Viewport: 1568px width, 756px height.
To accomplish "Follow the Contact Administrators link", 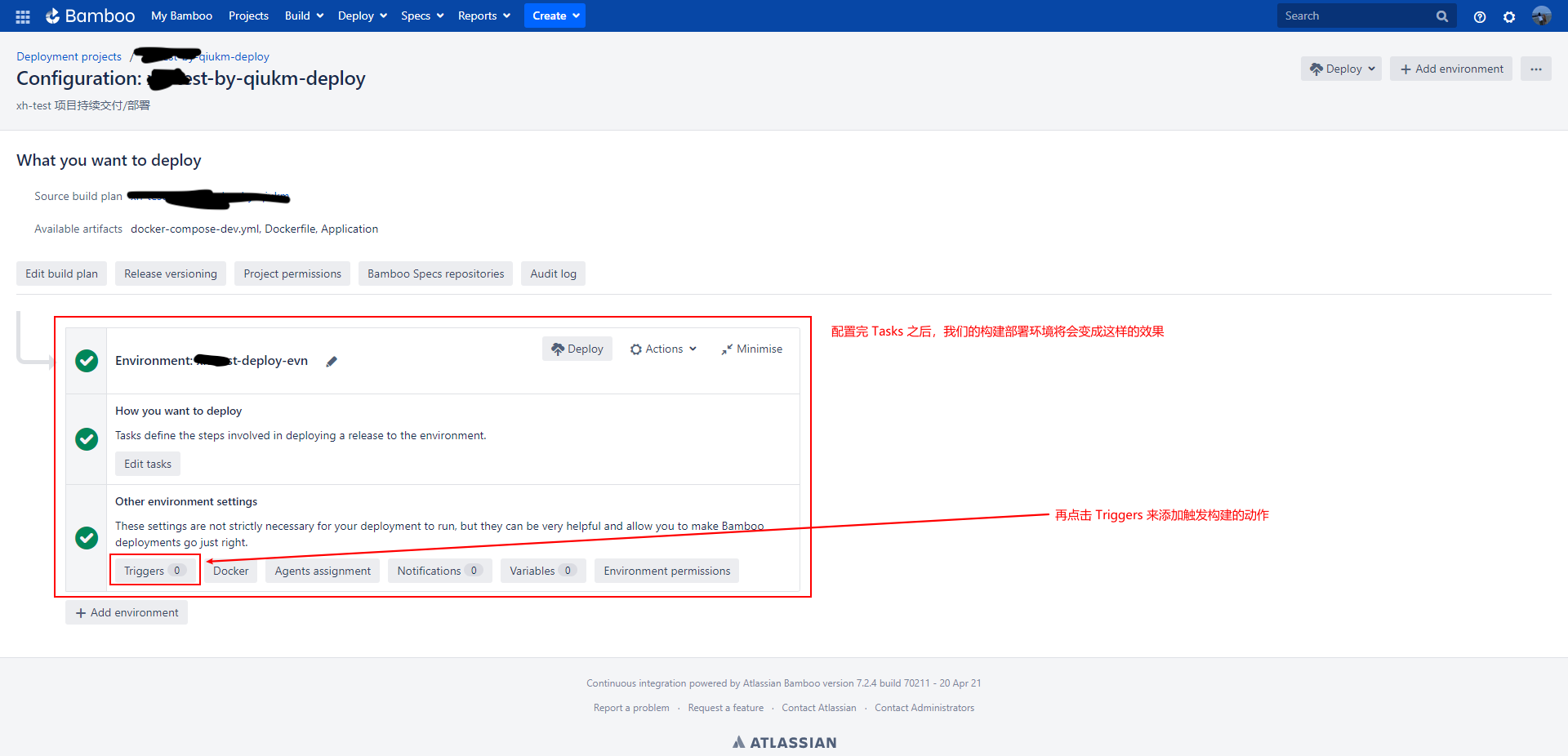I will pyautogui.click(x=924, y=708).
